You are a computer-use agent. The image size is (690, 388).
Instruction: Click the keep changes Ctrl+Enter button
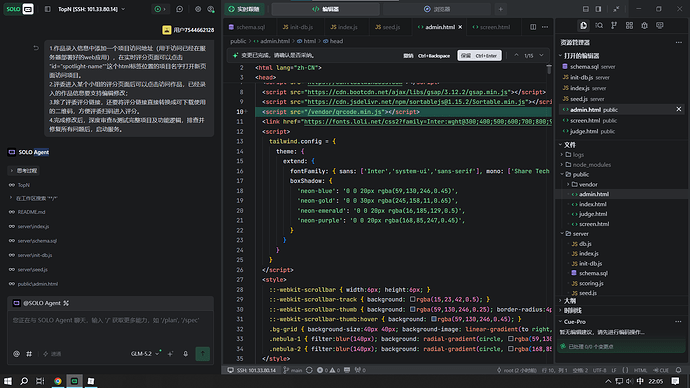(480, 55)
